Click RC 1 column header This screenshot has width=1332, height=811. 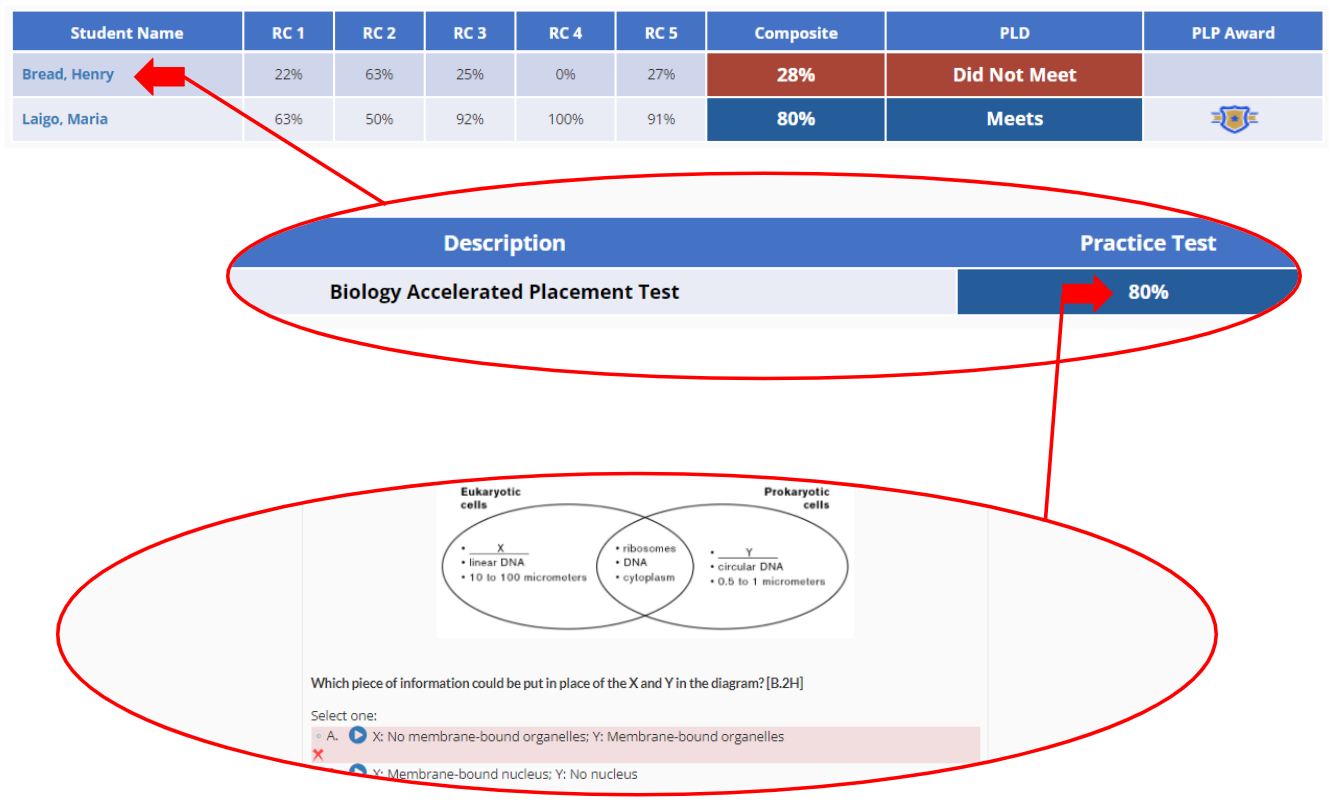click(x=288, y=33)
